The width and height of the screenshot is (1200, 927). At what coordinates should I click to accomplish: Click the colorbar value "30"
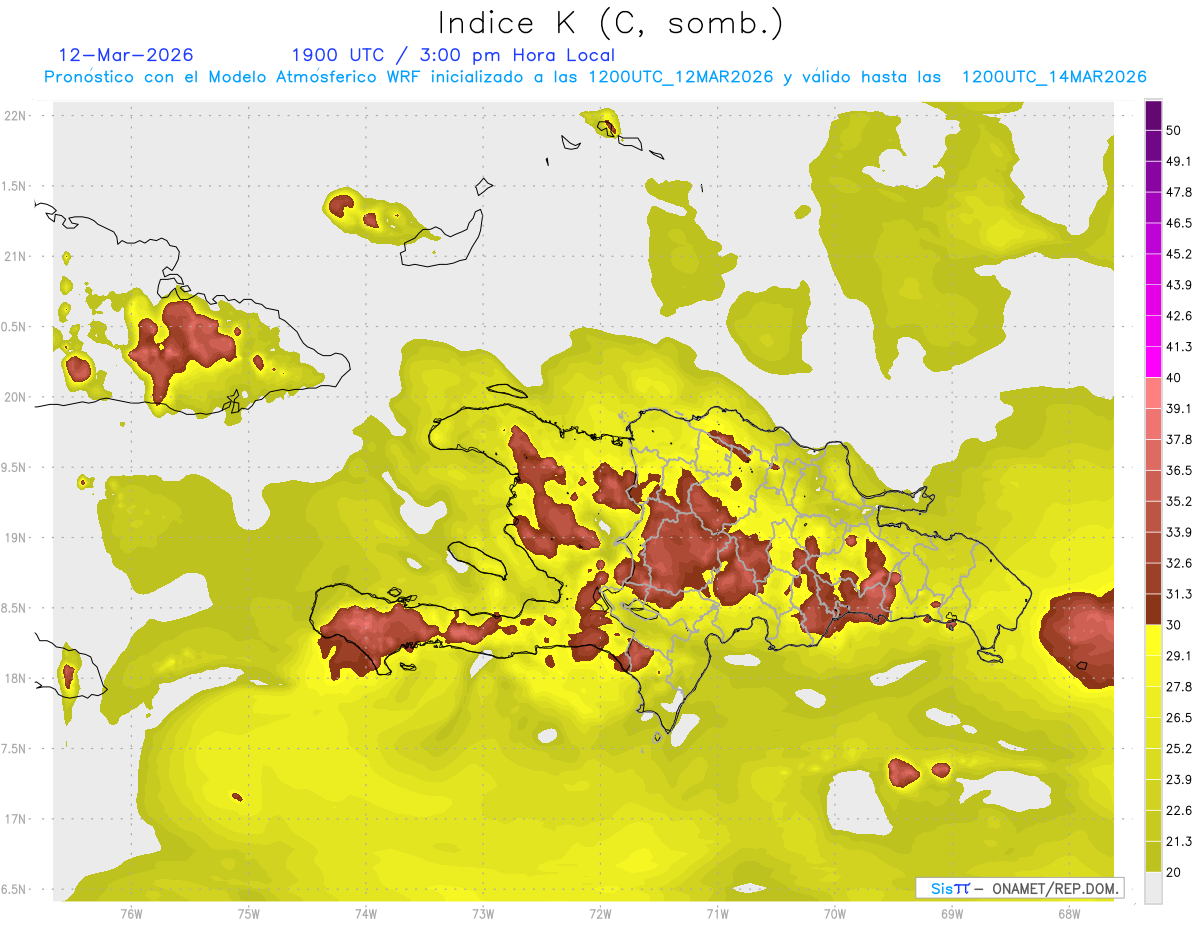pyautogui.click(x=1174, y=625)
